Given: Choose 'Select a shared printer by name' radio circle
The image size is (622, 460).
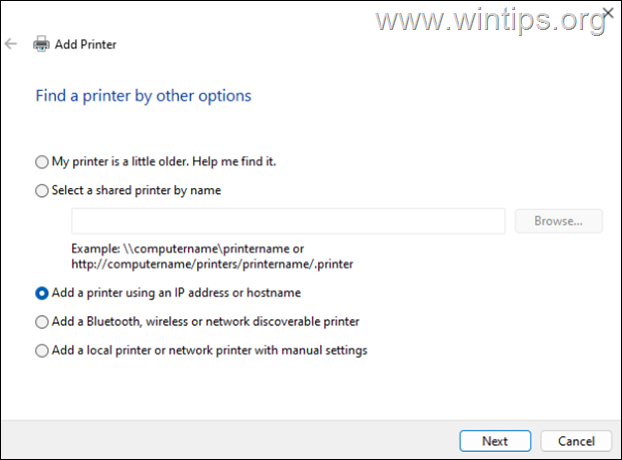Looking at the screenshot, I should pyautogui.click(x=41, y=190).
